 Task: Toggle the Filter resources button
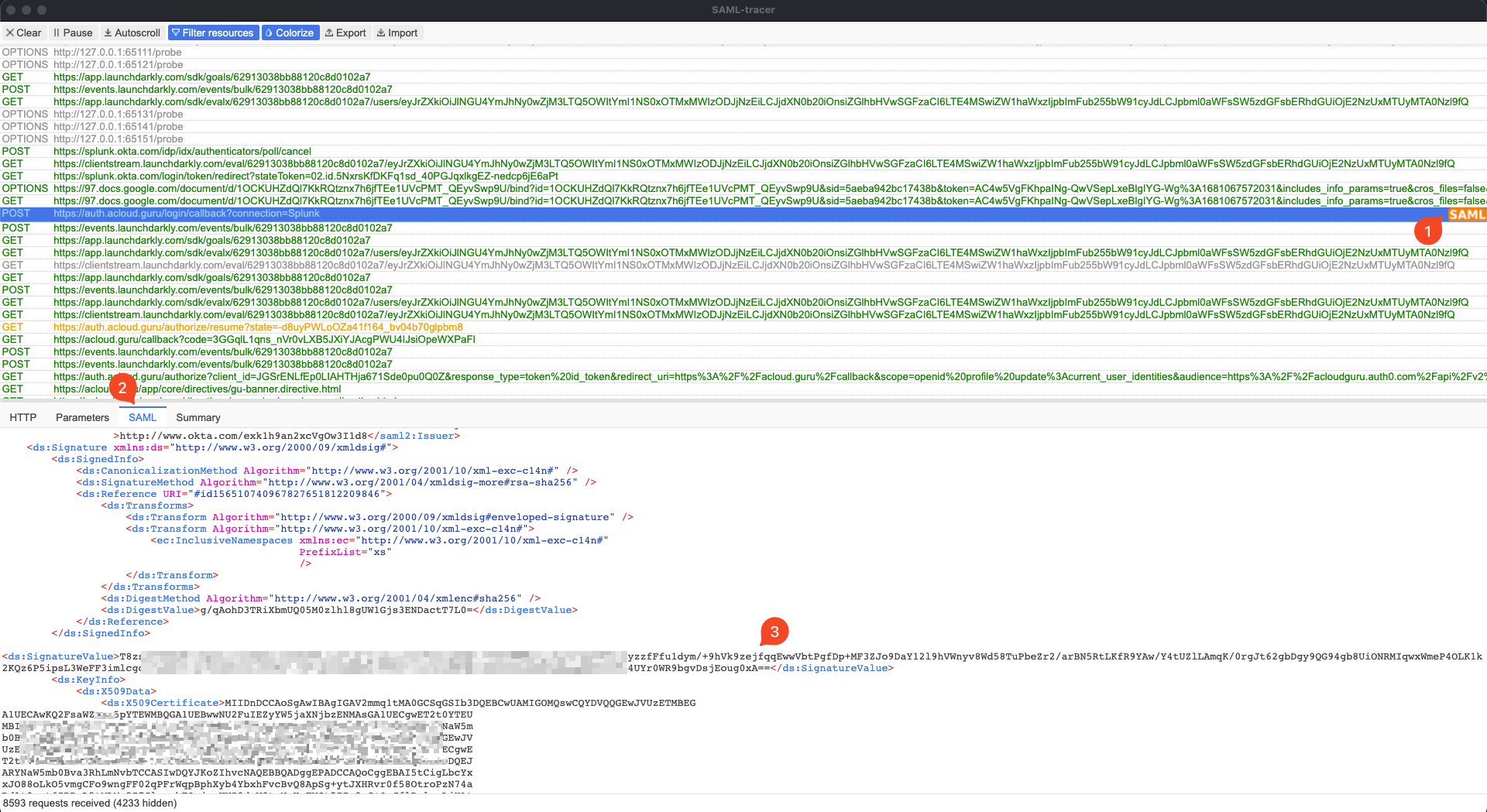click(x=213, y=33)
